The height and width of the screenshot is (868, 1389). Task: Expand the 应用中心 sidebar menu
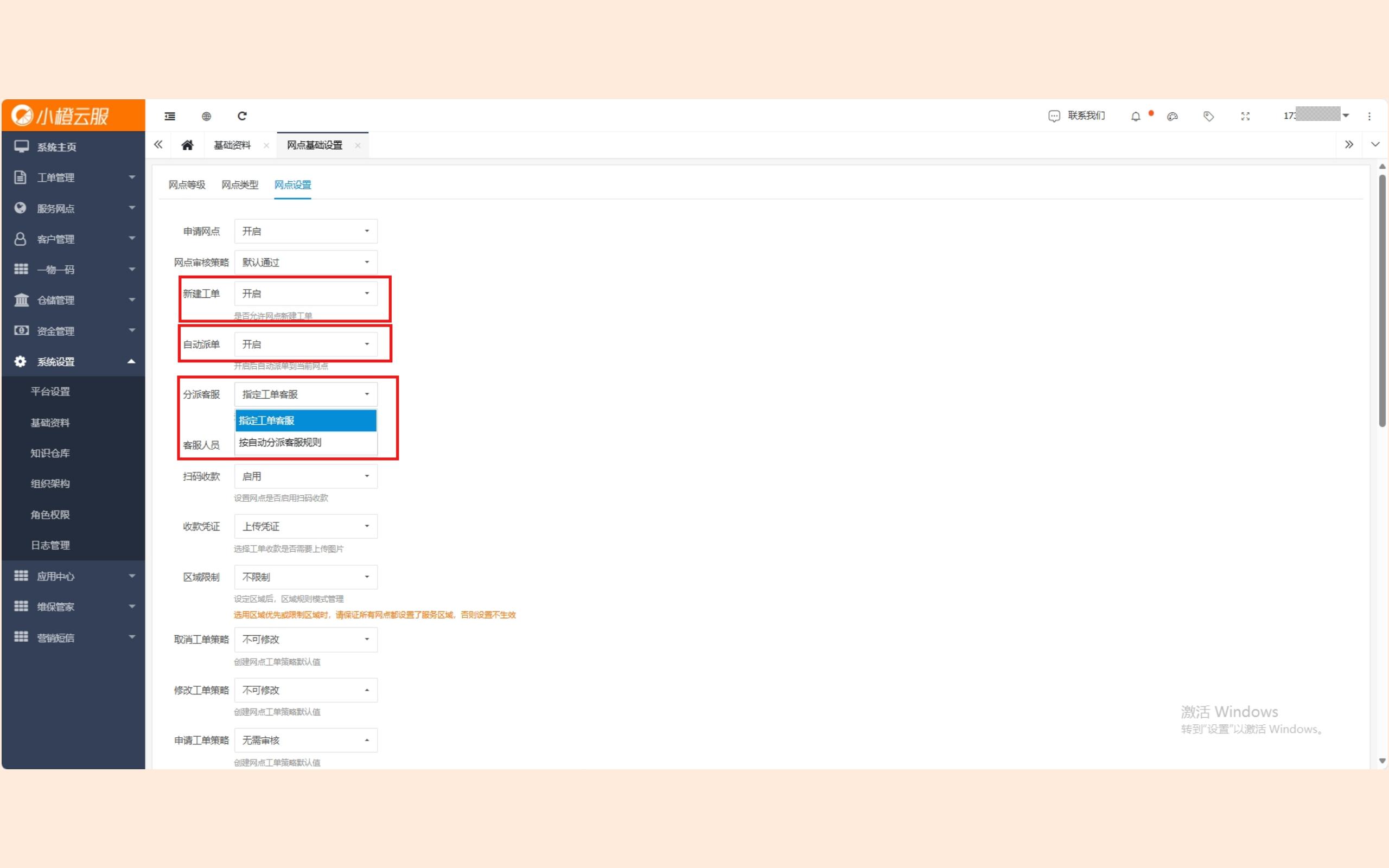click(x=73, y=576)
